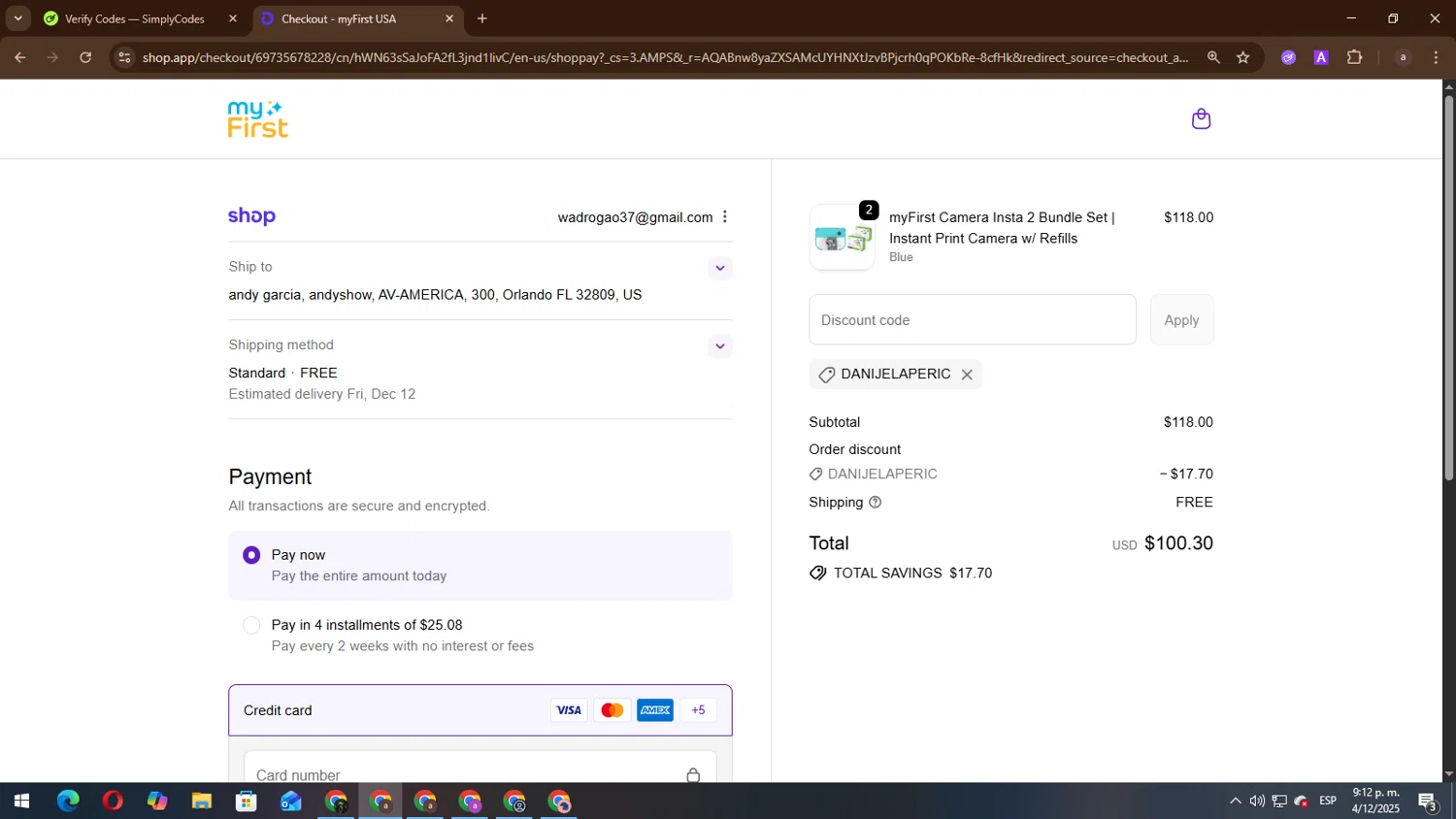Go back with the browser back arrow
1456x819 pixels.
(19, 57)
